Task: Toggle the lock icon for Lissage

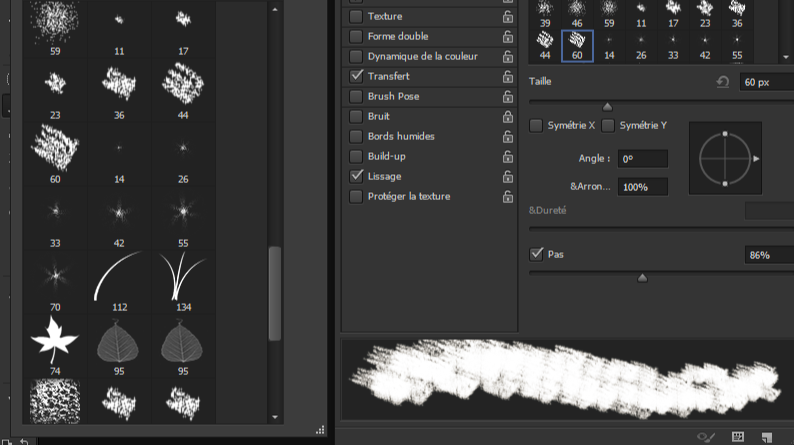Action: [x=507, y=177]
